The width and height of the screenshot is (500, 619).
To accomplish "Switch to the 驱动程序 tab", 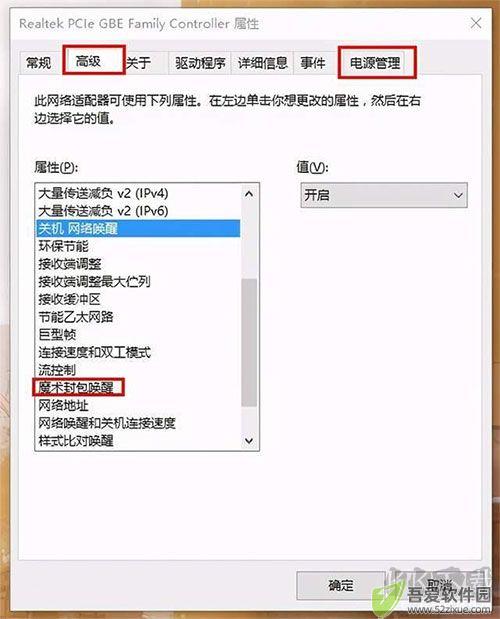I will pos(200,63).
